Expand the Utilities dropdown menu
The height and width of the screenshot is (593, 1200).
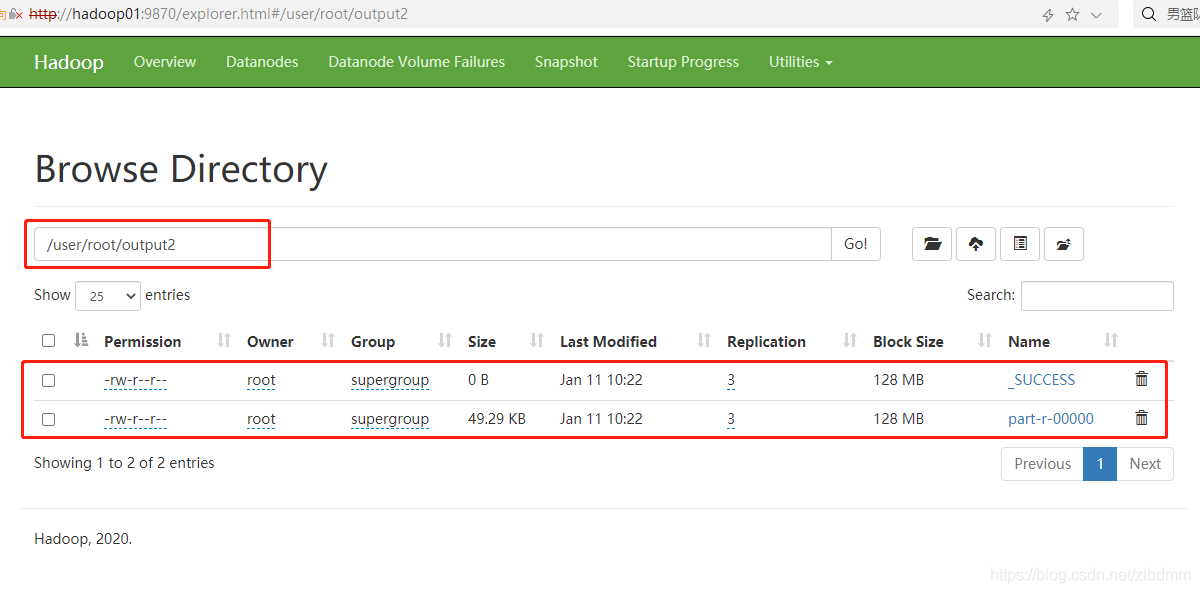(801, 62)
